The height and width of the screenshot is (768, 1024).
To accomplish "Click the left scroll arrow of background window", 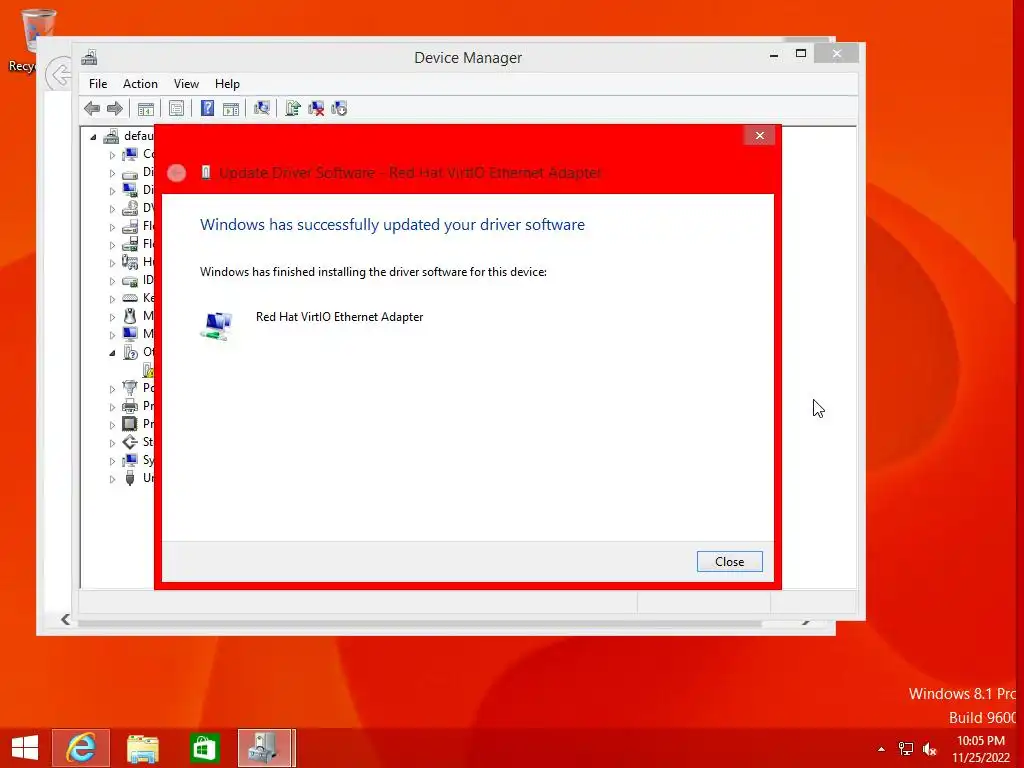I will pyautogui.click(x=65, y=619).
